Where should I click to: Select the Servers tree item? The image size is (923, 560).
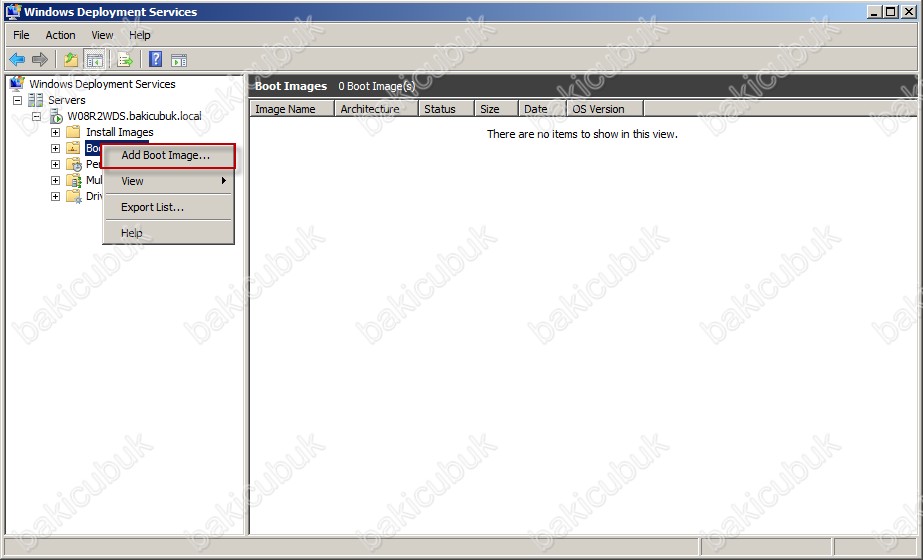click(67, 100)
